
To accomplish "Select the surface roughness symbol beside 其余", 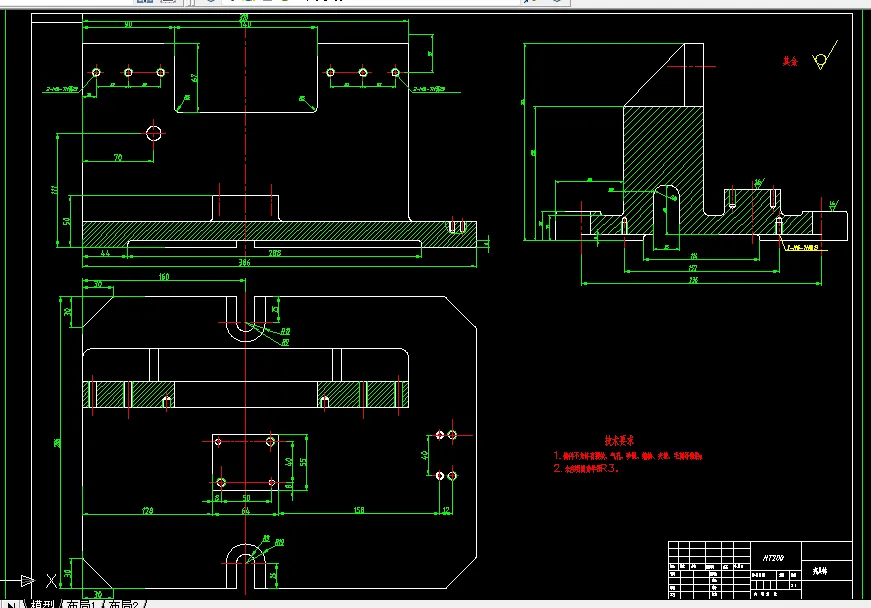I will point(824,56).
